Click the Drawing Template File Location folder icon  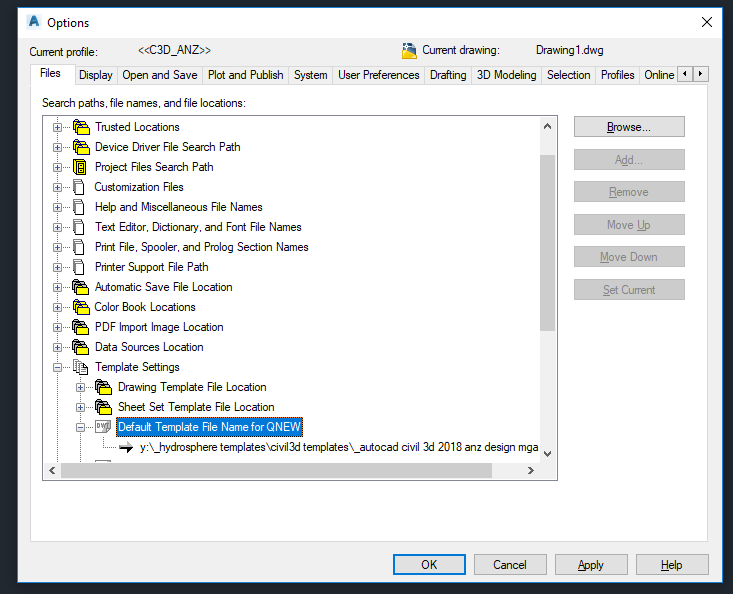point(103,387)
